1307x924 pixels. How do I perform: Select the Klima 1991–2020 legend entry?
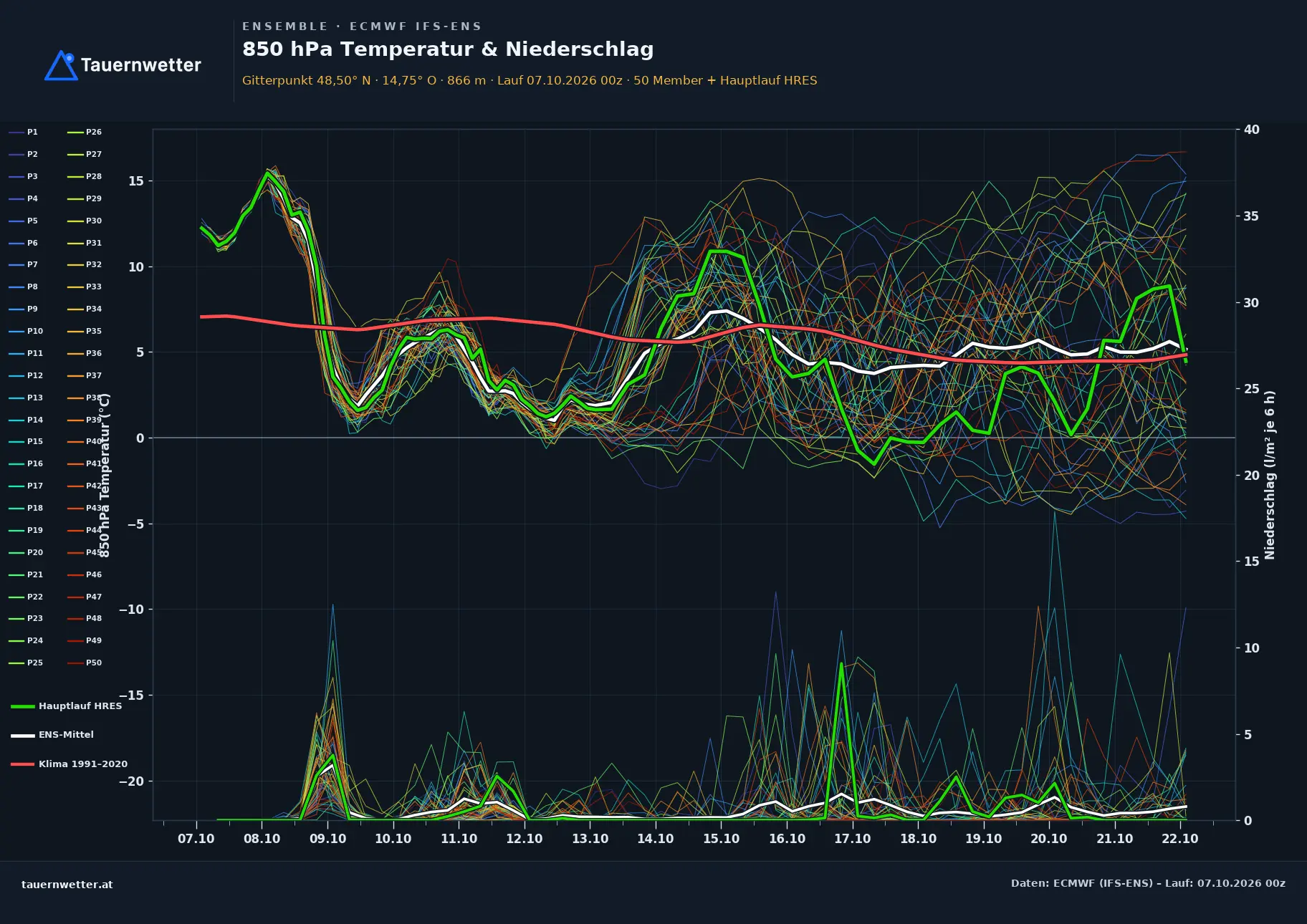(x=69, y=764)
